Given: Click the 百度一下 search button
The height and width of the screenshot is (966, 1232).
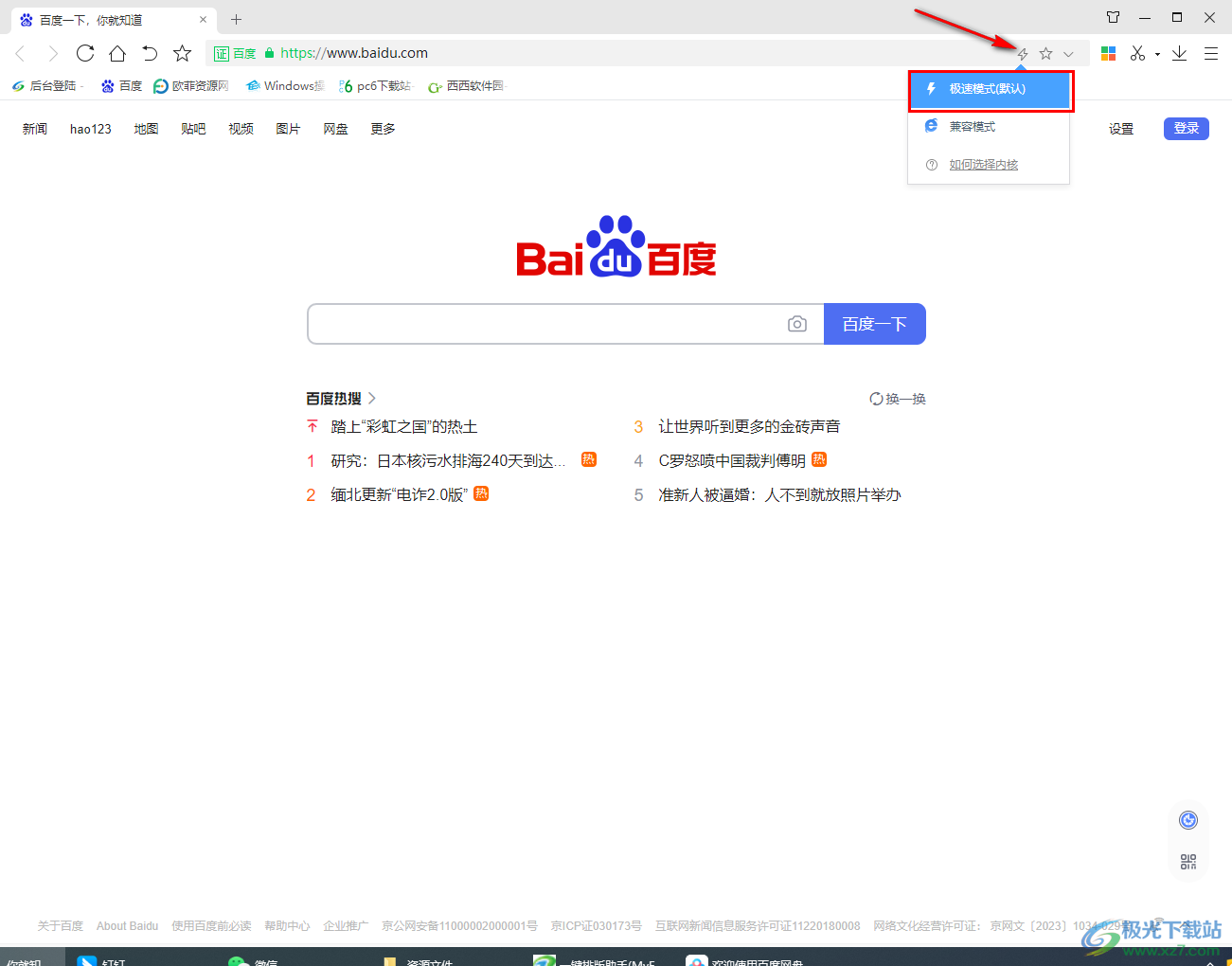Looking at the screenshot, I should [x=874, y=324].
